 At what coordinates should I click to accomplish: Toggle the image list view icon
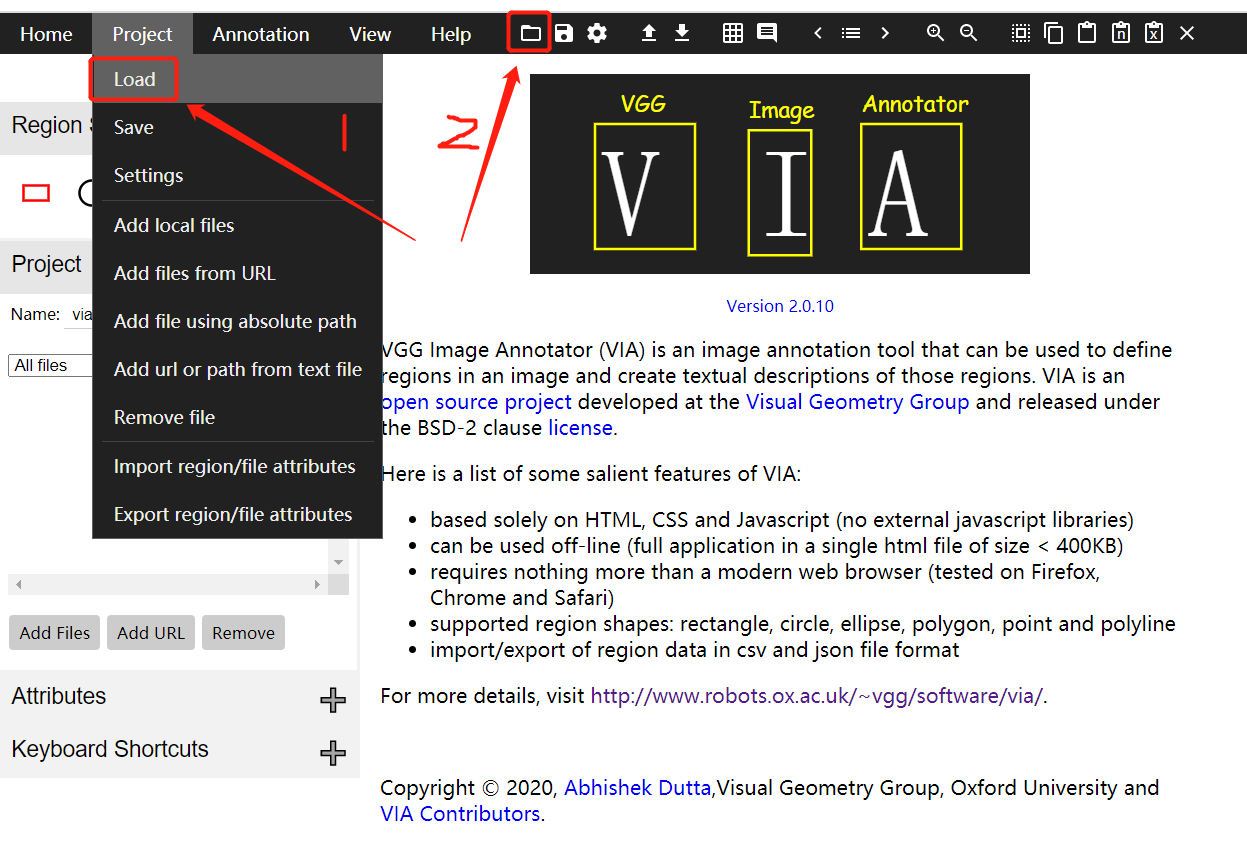(851, 32)
